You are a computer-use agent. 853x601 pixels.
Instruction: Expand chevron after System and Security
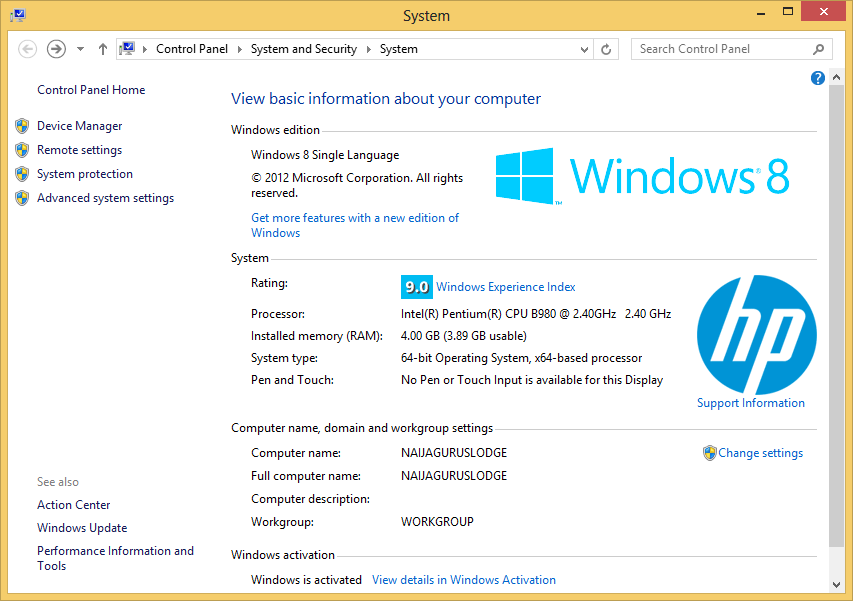pyautogui.click(x=369, y=49)
